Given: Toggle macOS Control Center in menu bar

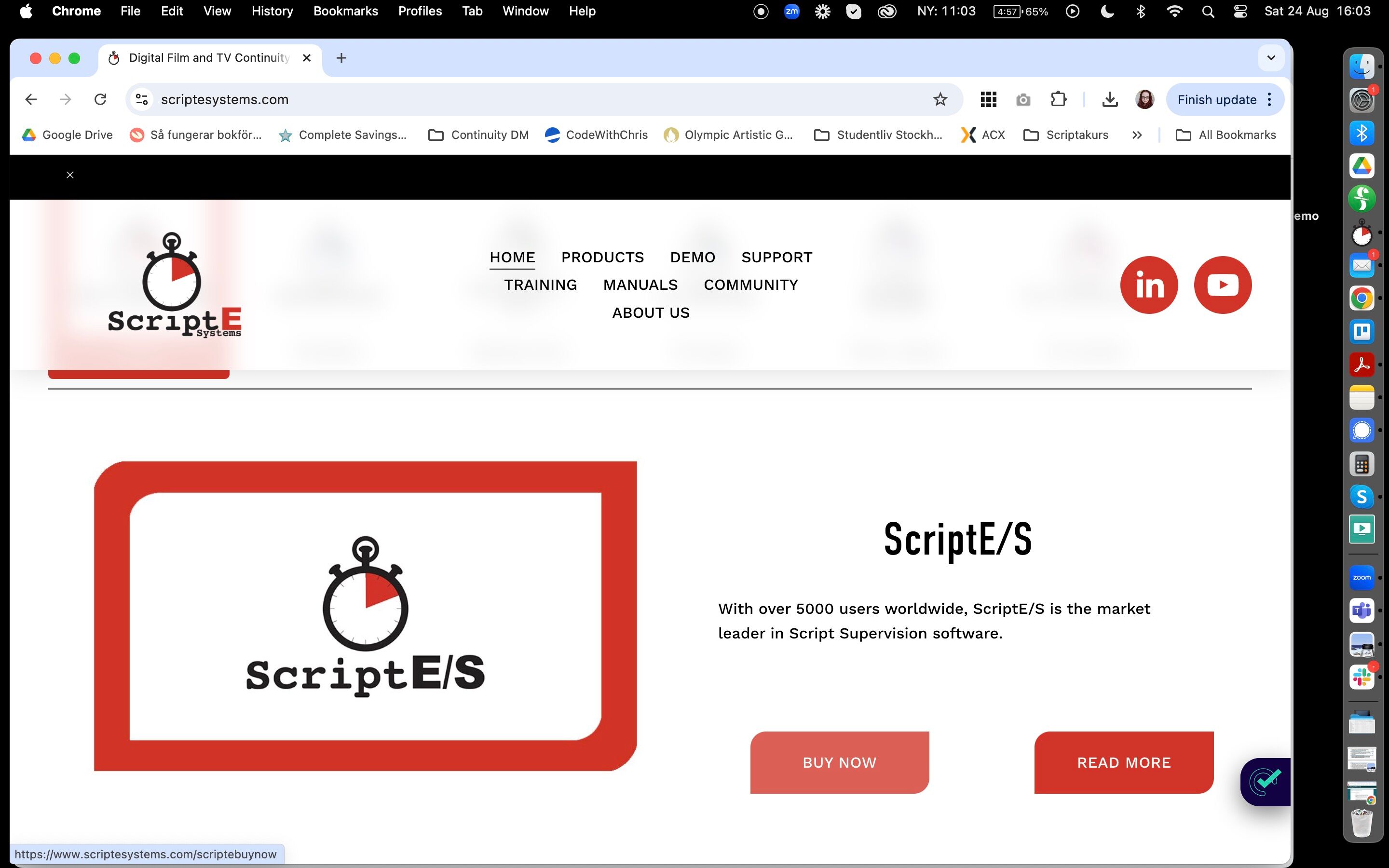Looking at the screenshot, I should click(1240, 12).
